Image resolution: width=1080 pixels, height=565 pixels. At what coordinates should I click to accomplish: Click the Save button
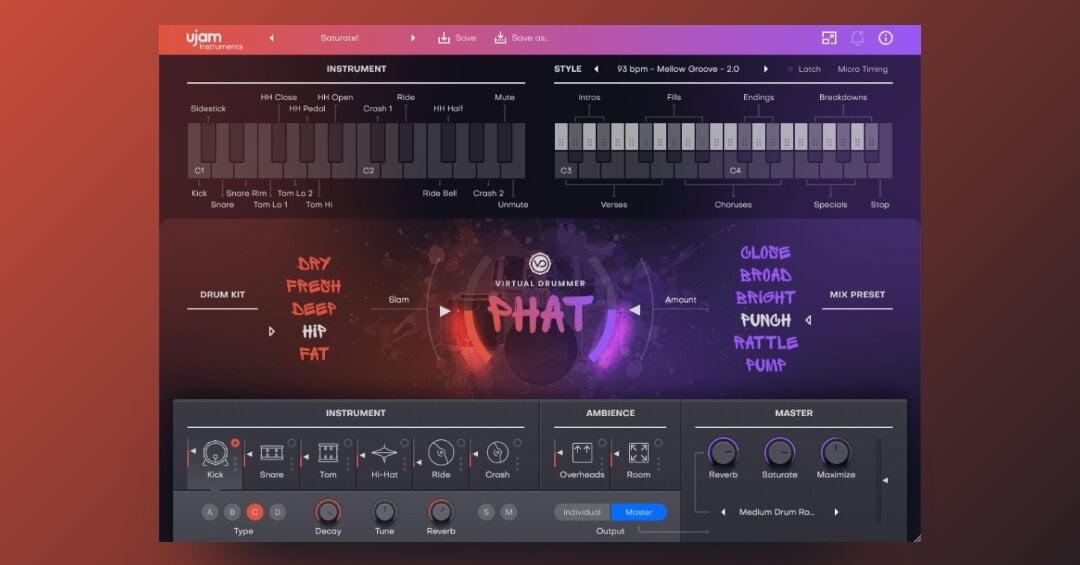point(457,39)
